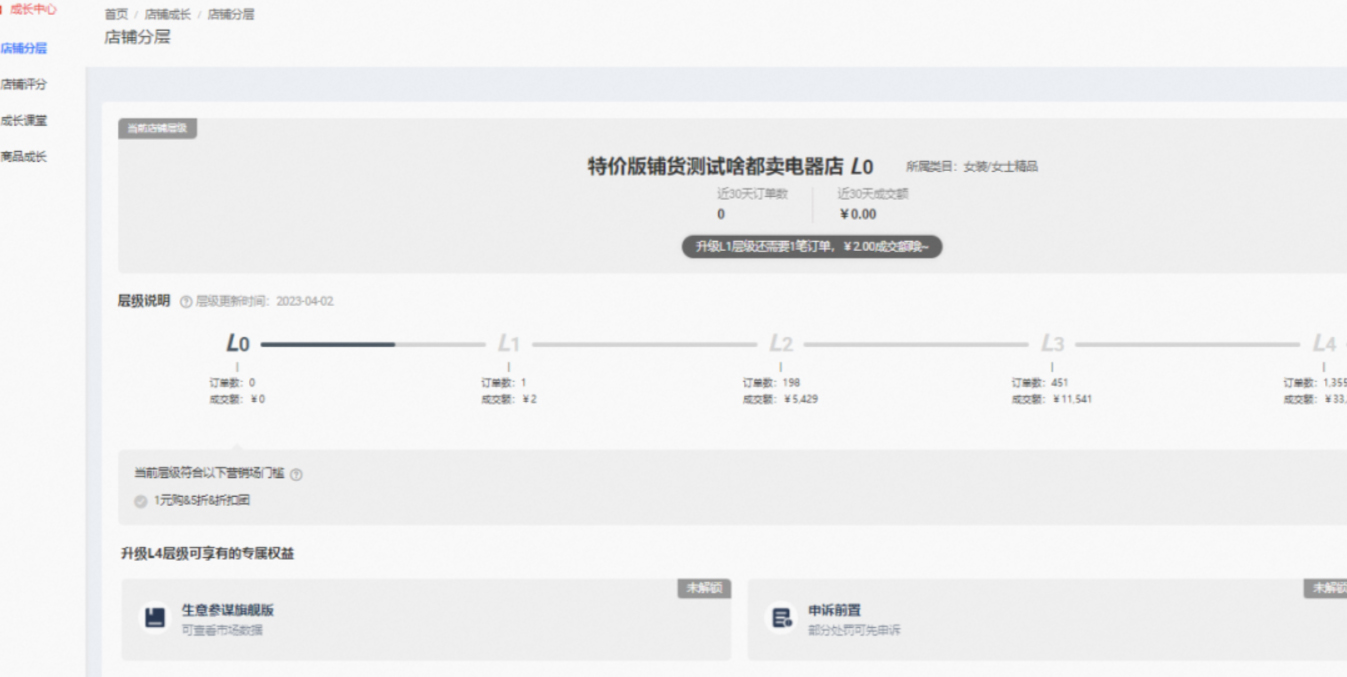This screenshot has height=677, width=1347.
Task: Open the help icon beside 当前层级符合以下营销场门槛
Action: click(x=295, y=474)
